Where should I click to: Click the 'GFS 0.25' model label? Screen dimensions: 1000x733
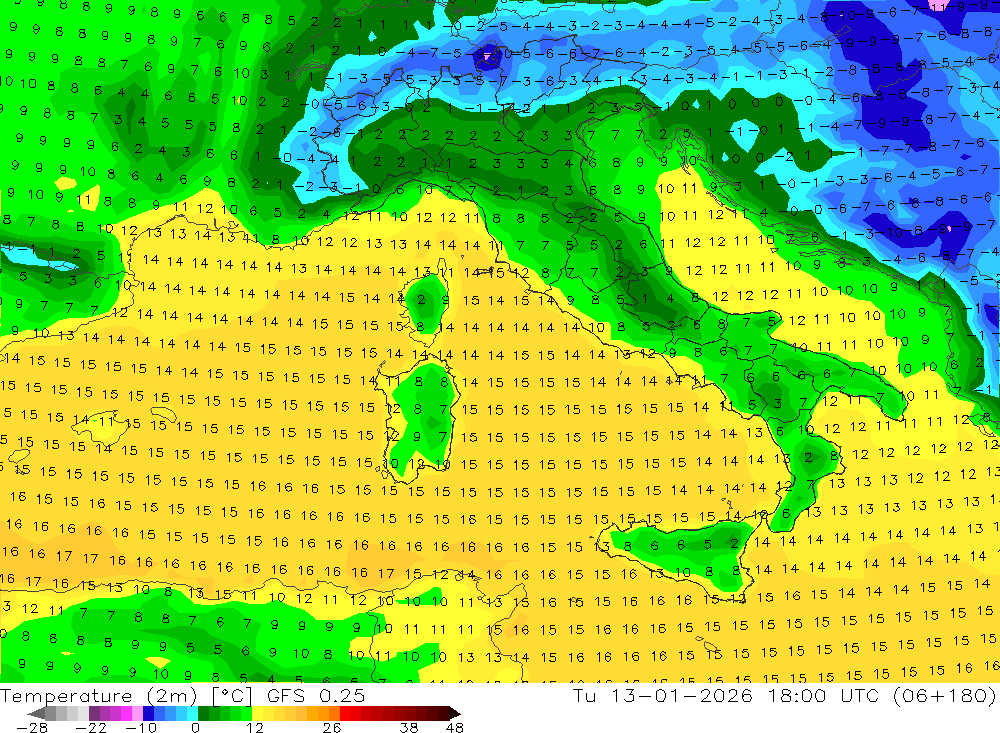tap(316, 695)
